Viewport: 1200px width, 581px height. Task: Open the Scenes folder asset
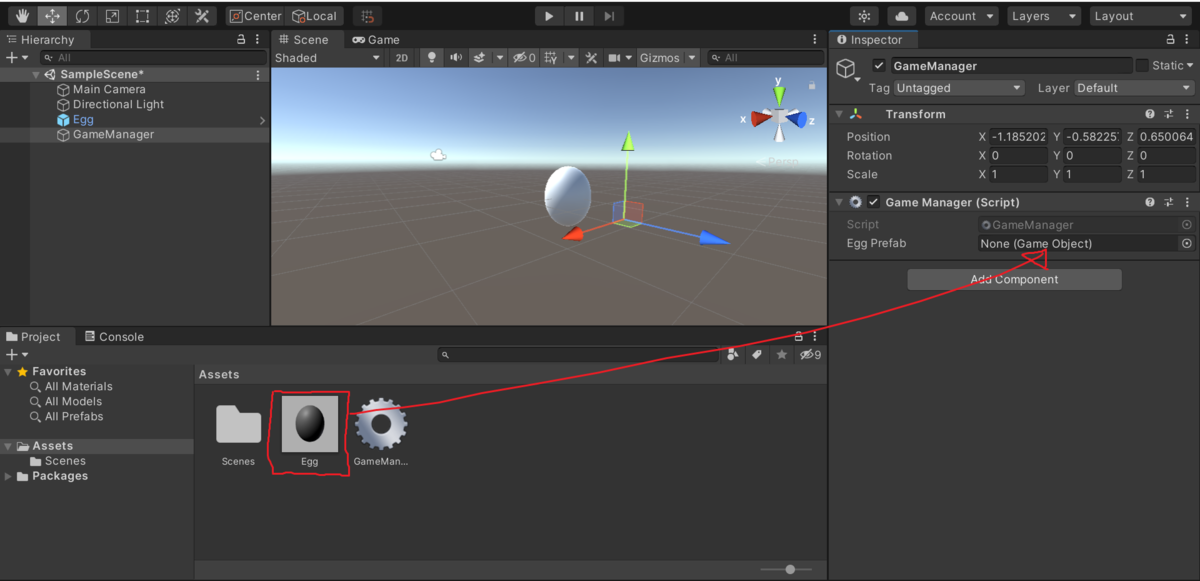(238, 424)
